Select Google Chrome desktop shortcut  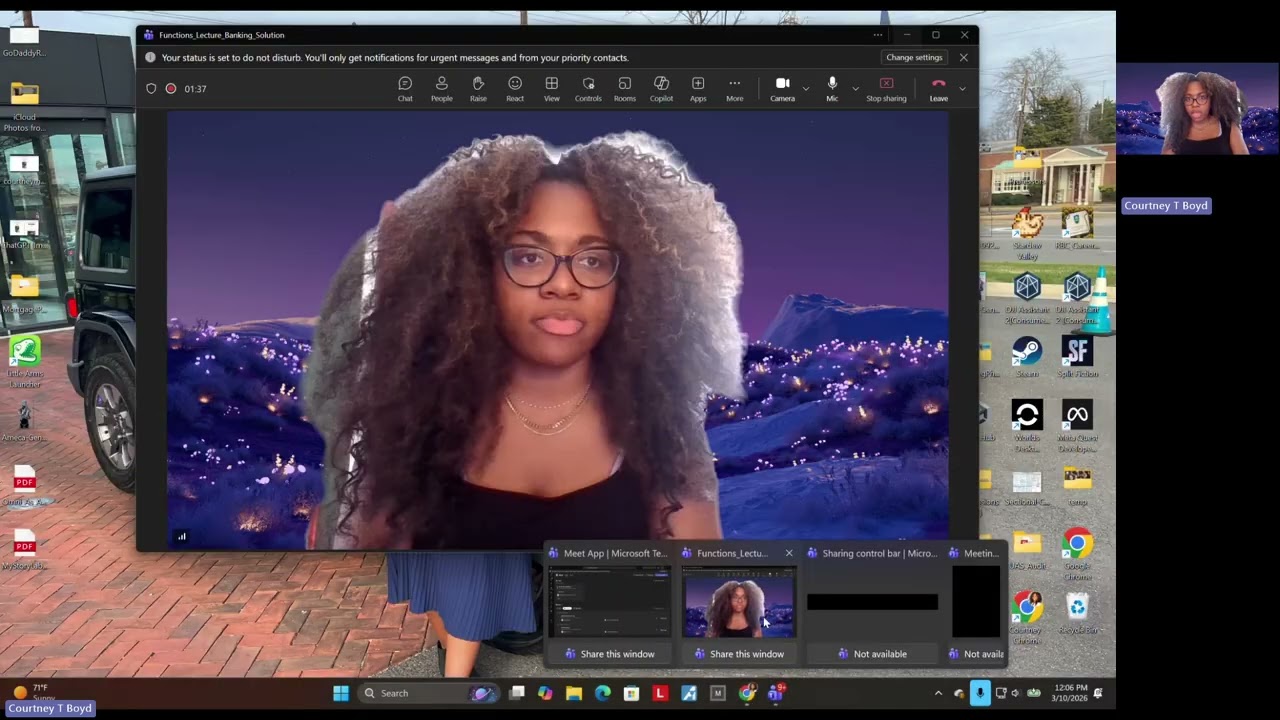[1077, 555]
